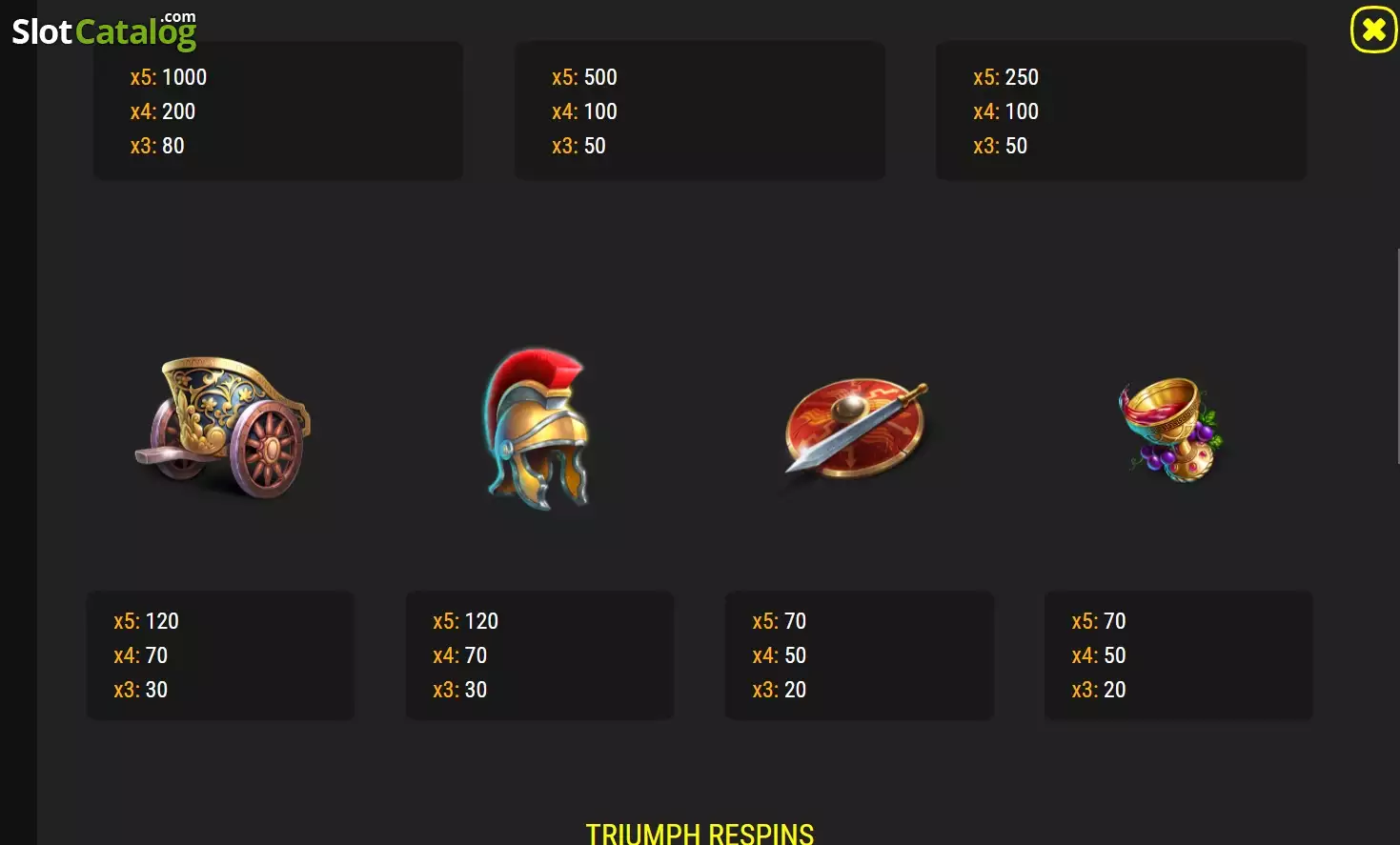Select the red-plumed Roman helmet symbol
Screen dimensions: 1400x845
(x=538, y=428)
